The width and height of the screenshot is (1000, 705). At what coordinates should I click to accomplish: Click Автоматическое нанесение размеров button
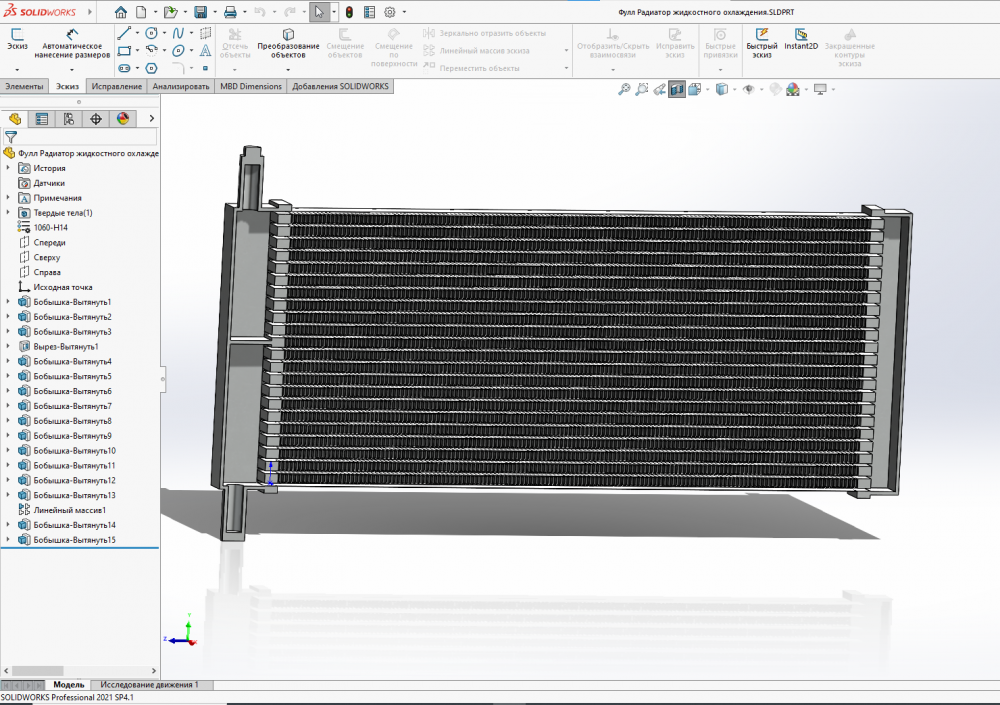[x=71, y=40]
